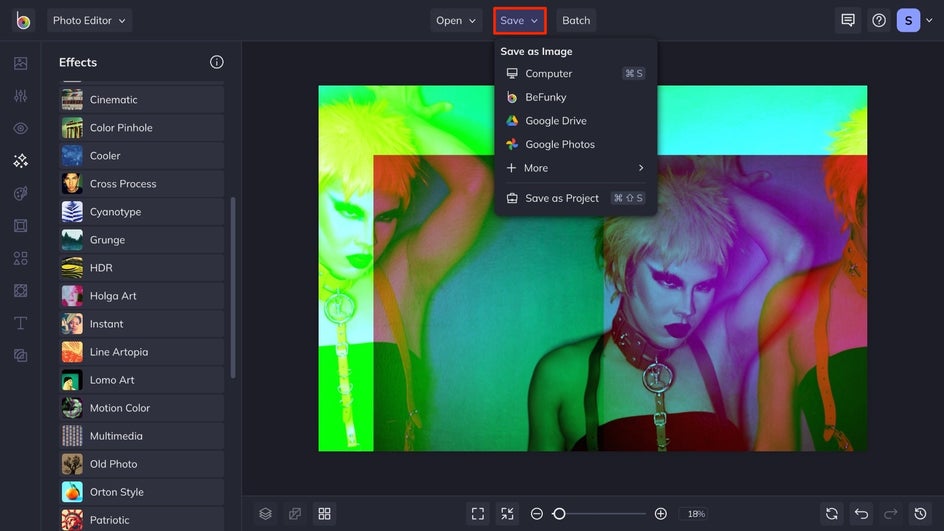
Task: Select the Line Artopia effect
Action: click(x=142, y=352)
